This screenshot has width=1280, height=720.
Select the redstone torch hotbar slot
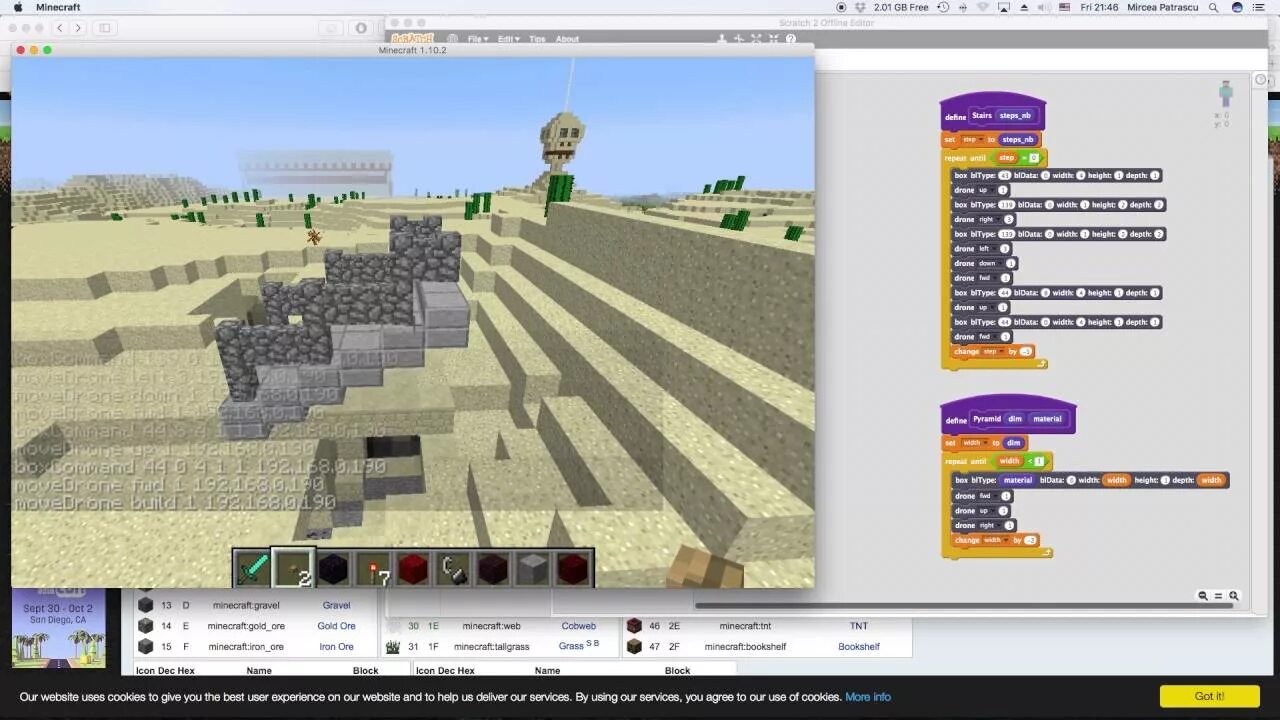(373, 569)
